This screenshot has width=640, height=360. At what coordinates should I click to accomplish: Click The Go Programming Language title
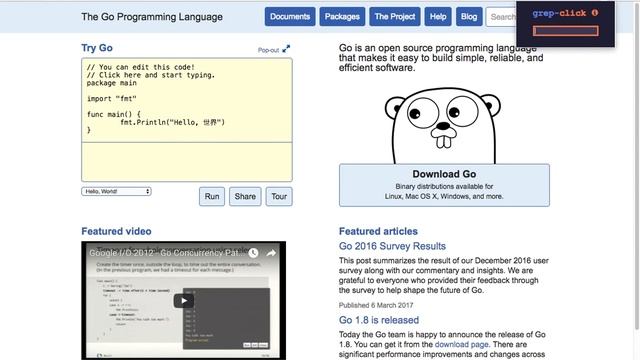152,17
